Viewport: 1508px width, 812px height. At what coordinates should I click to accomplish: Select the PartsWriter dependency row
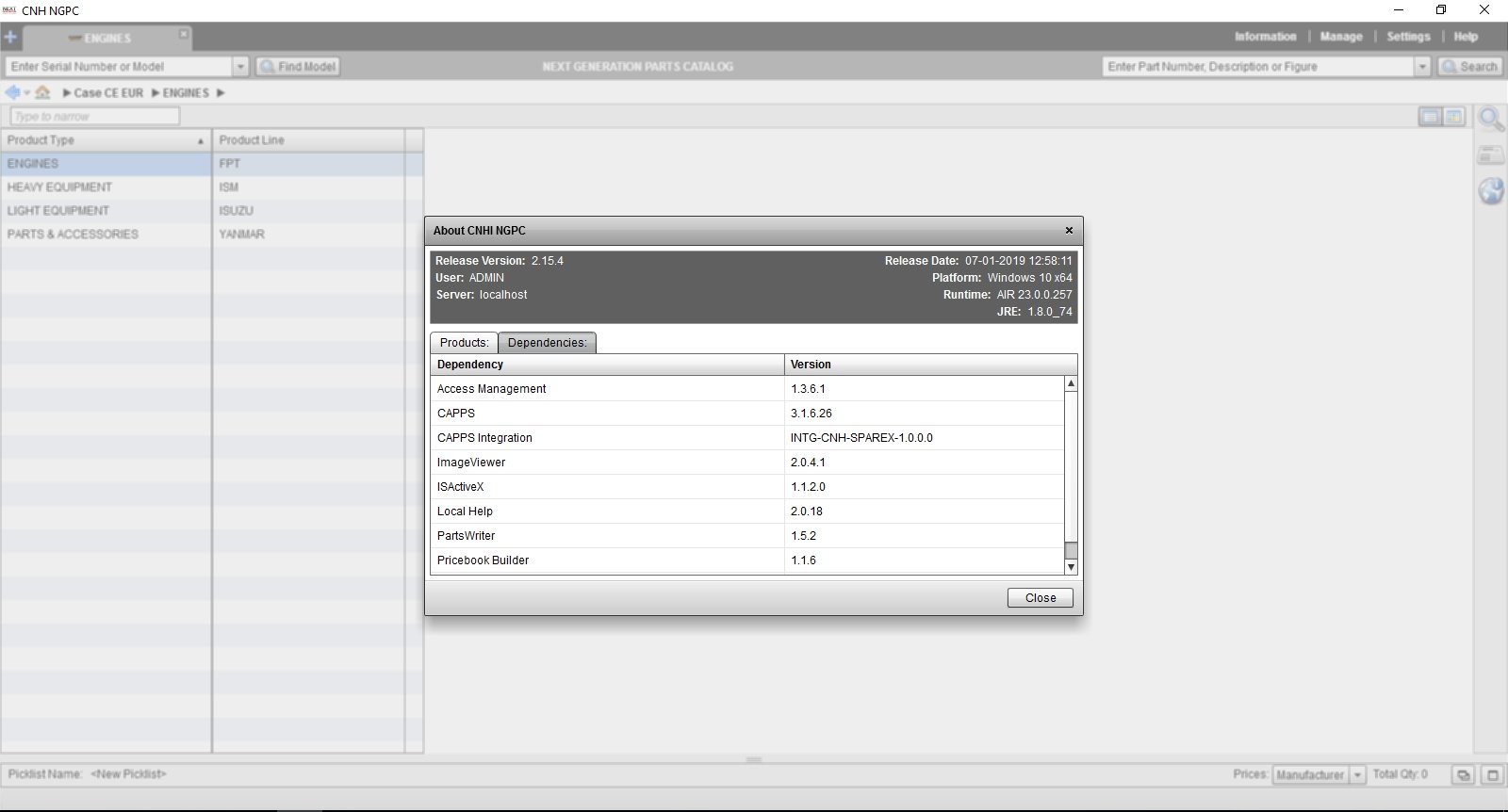coord(747,536)
